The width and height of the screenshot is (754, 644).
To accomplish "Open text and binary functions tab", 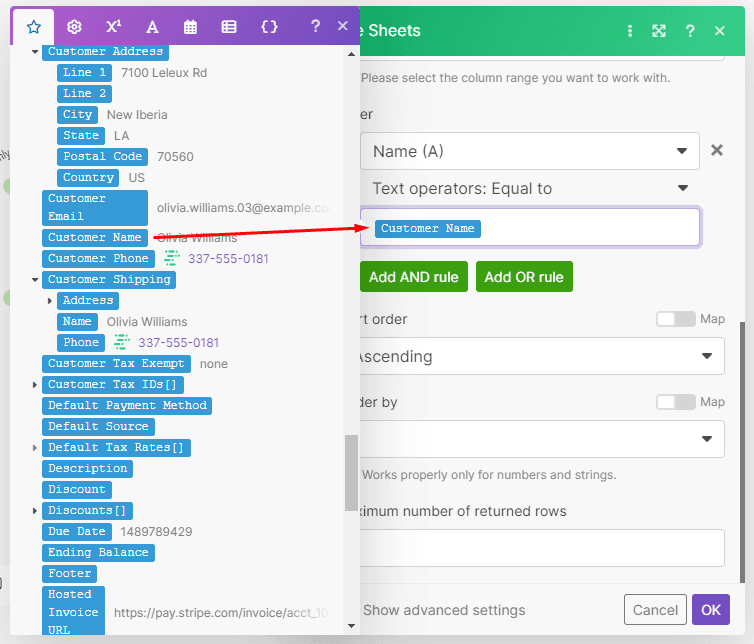I will (152, 27).
